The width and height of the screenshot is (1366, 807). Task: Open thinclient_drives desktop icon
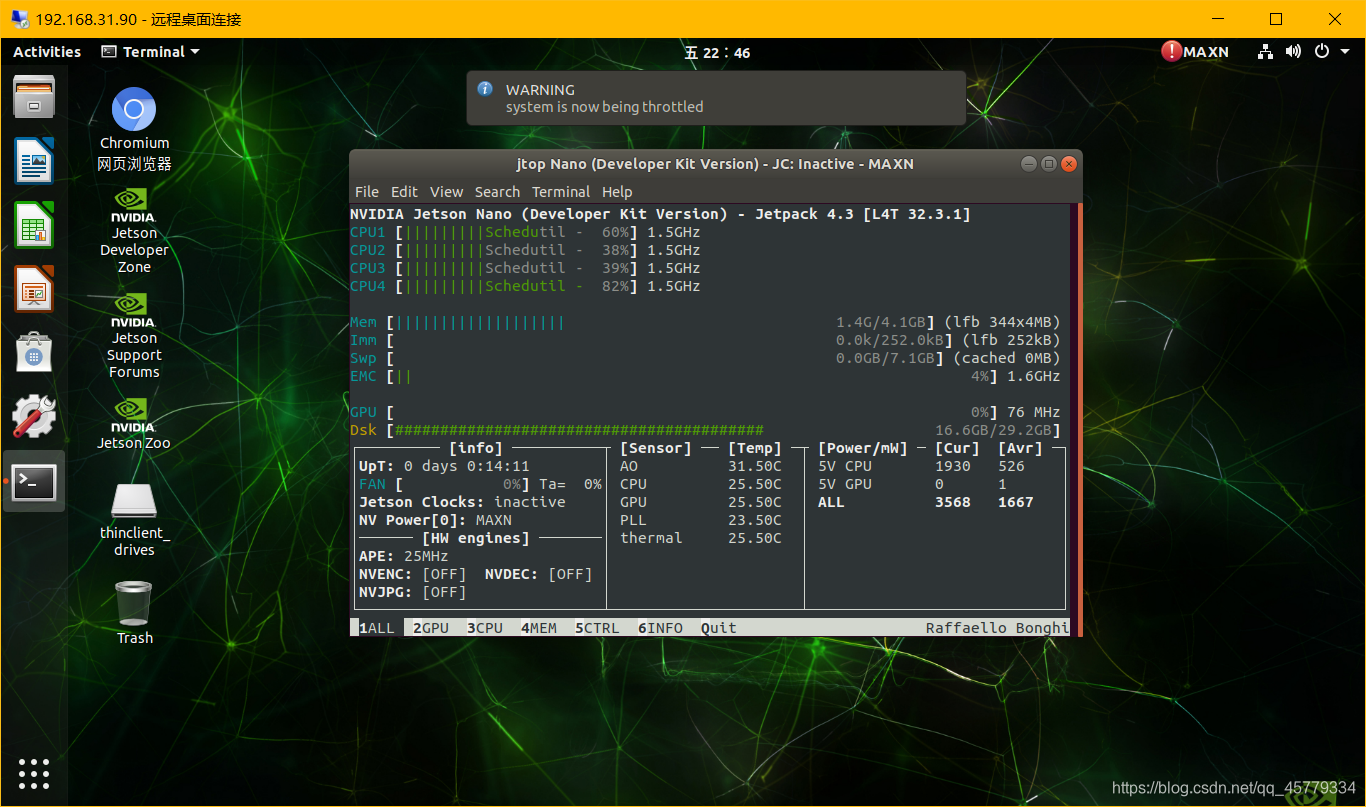pyautogui.click(x=134, y=520)
